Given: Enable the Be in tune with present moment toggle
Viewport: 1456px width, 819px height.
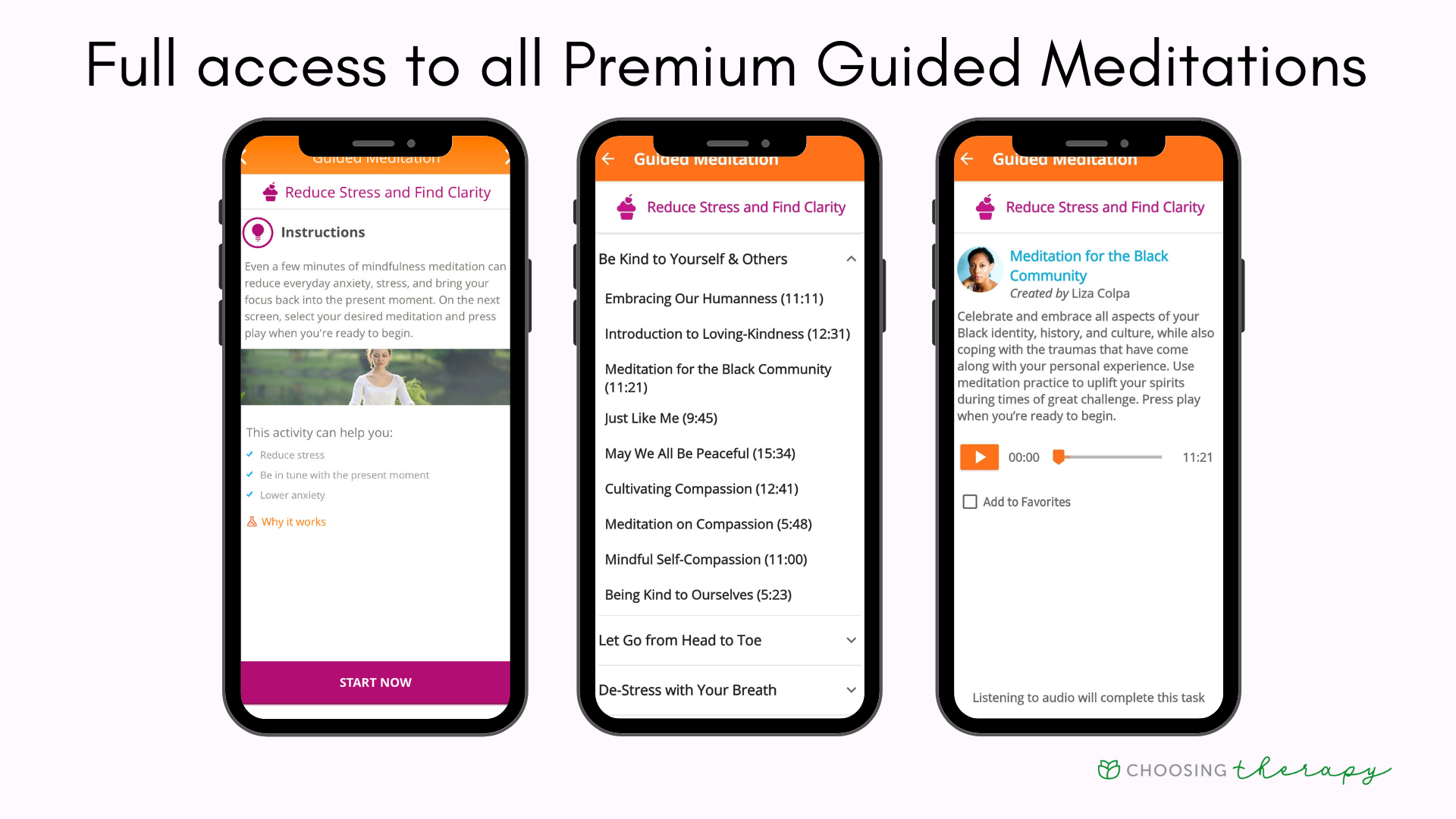Looking at the screenshot, I should tap(249, 474).
